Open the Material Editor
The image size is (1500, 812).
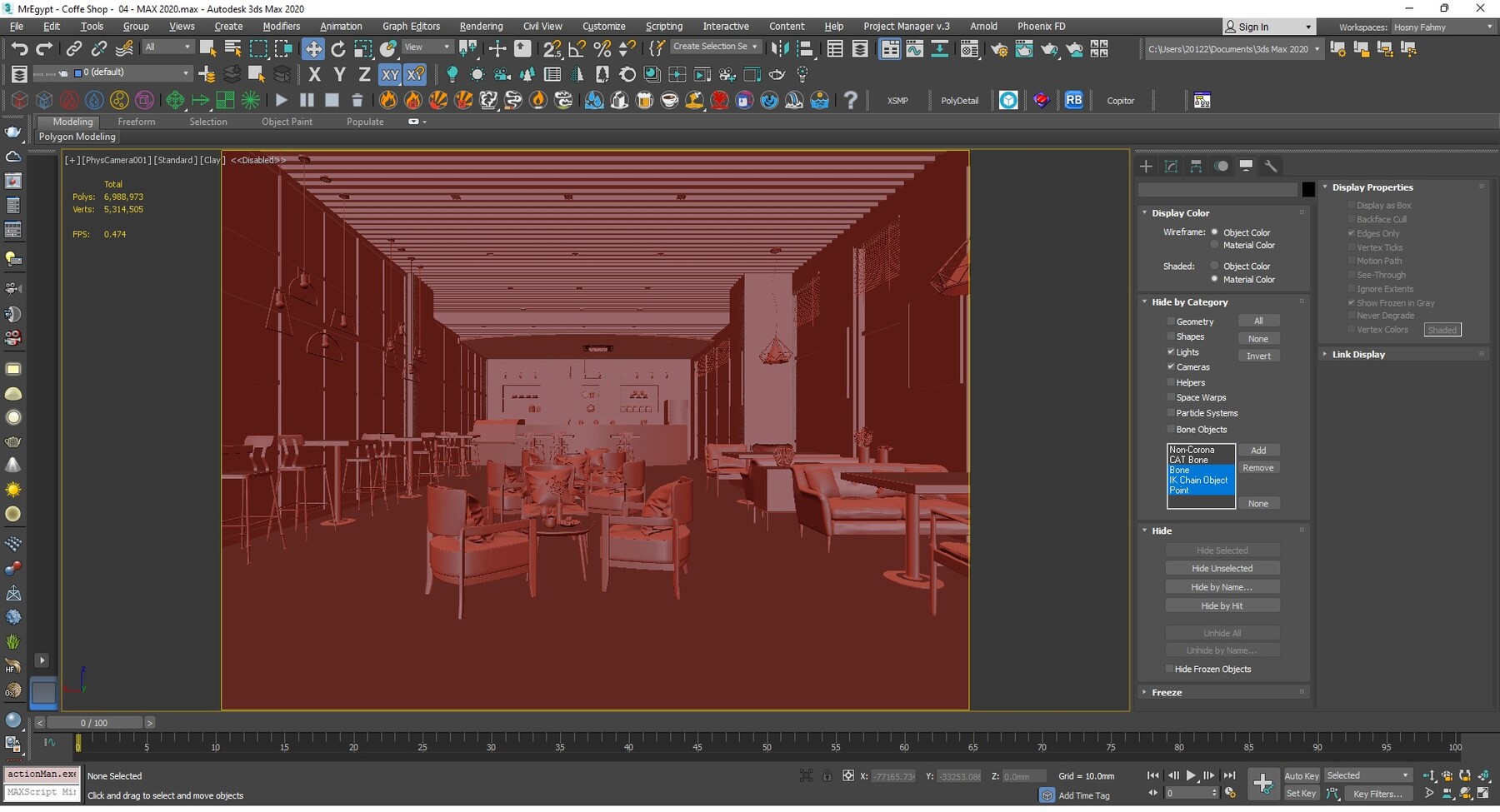coord(969,48)
